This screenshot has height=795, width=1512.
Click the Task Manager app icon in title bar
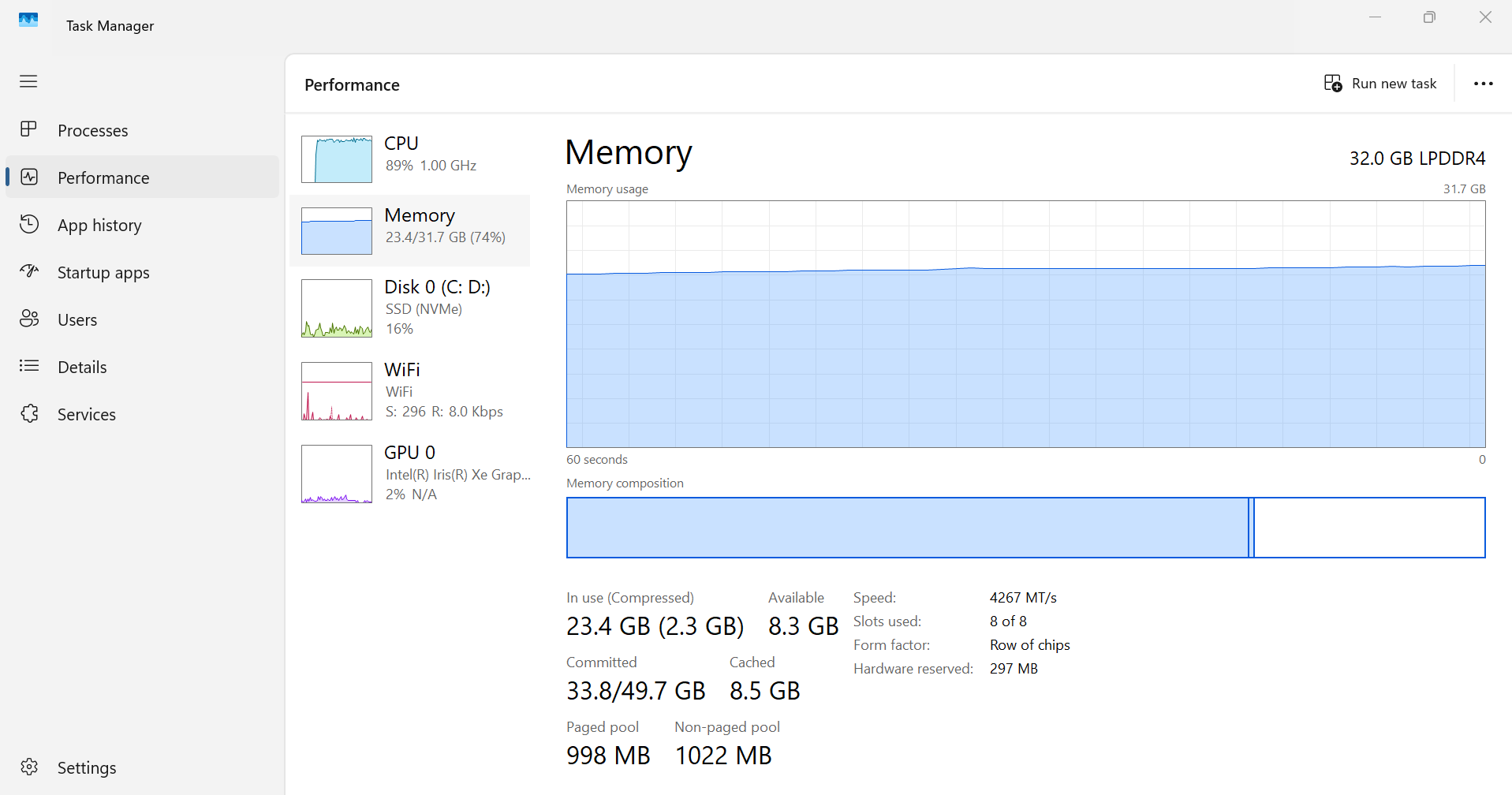[x=28, y=21]
